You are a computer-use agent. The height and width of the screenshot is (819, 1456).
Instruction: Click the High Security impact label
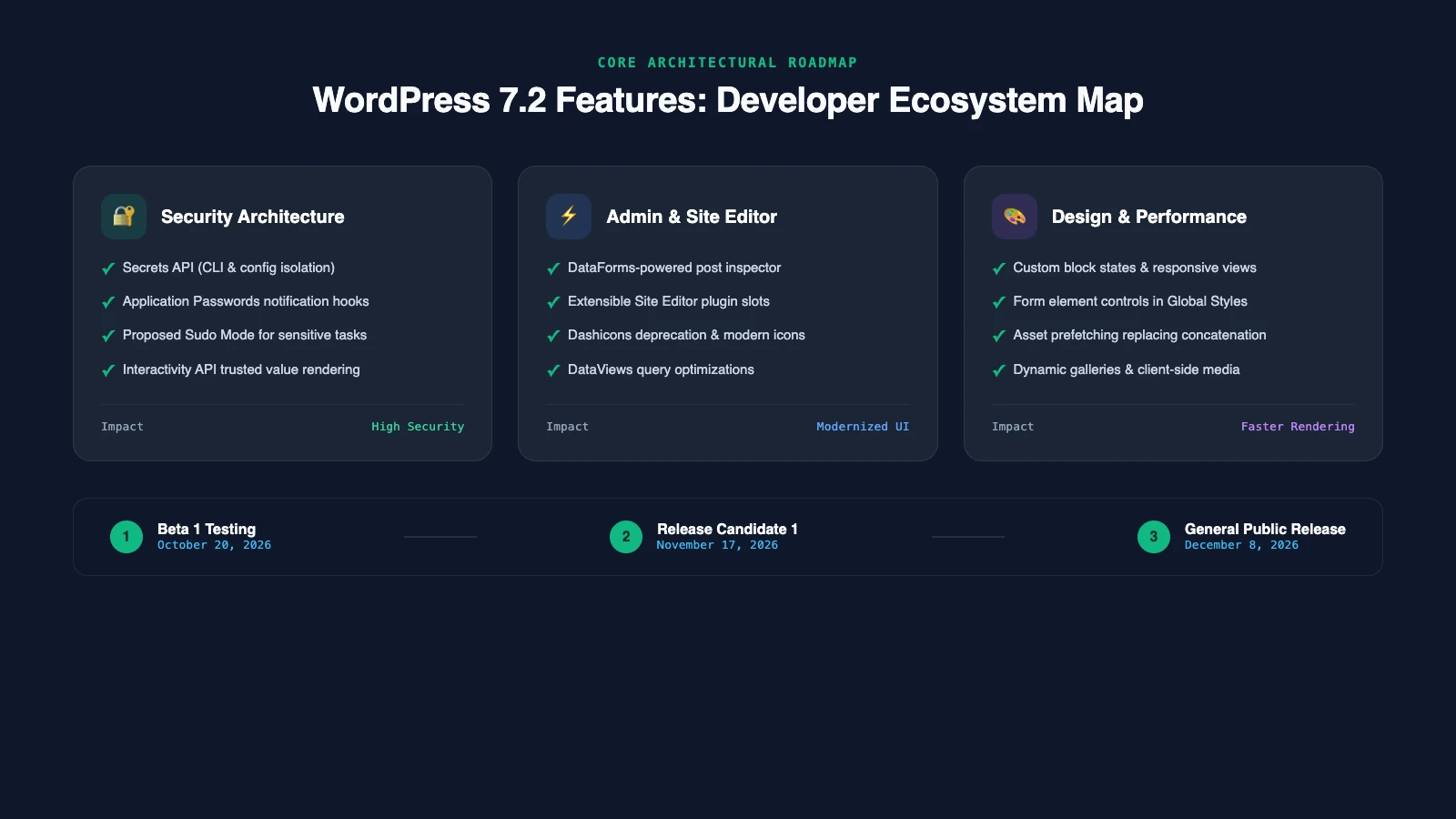pyautogui.click(x=418, y=427)
